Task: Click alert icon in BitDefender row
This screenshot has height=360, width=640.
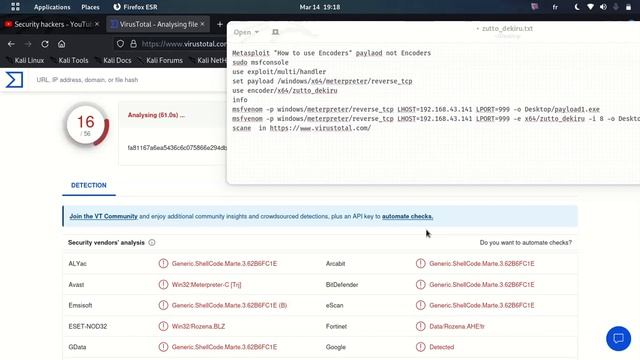Action: (420, 284)
